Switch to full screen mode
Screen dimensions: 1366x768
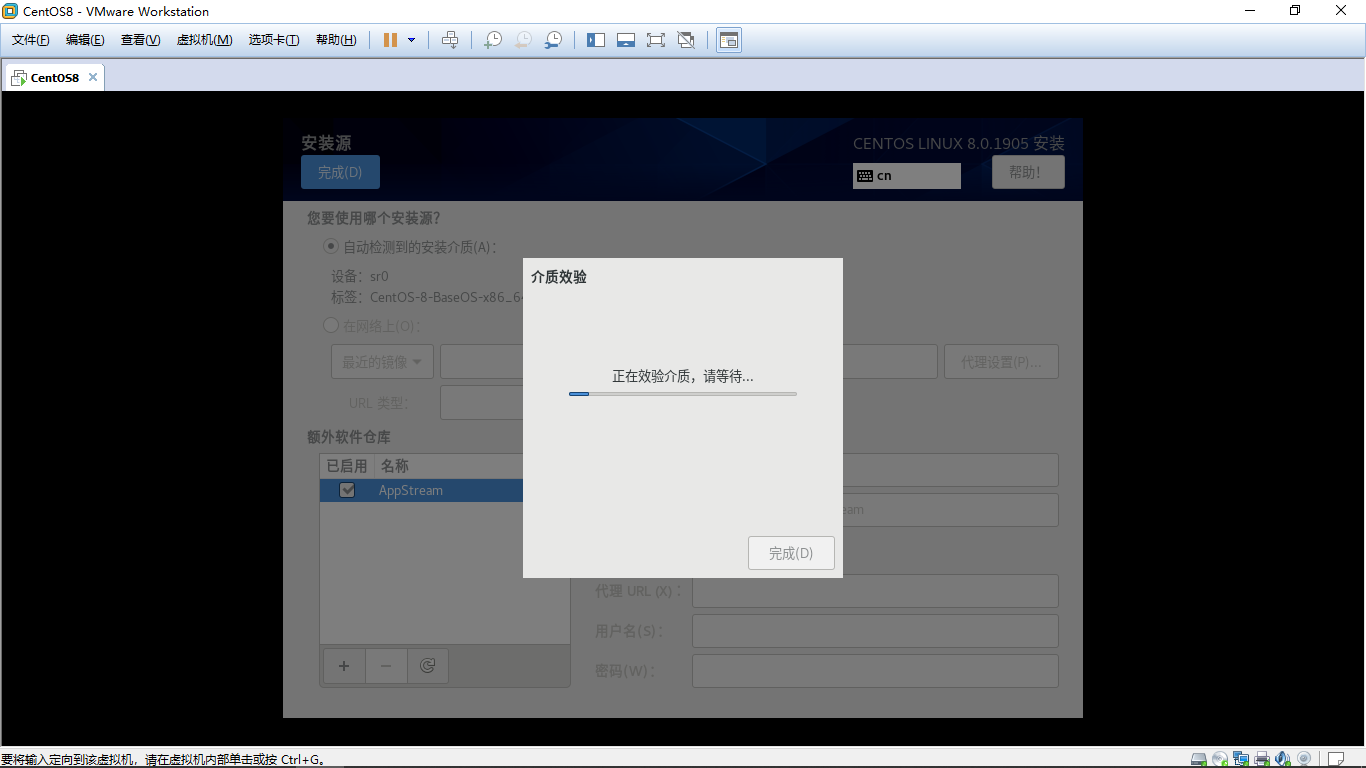(656, 40)
